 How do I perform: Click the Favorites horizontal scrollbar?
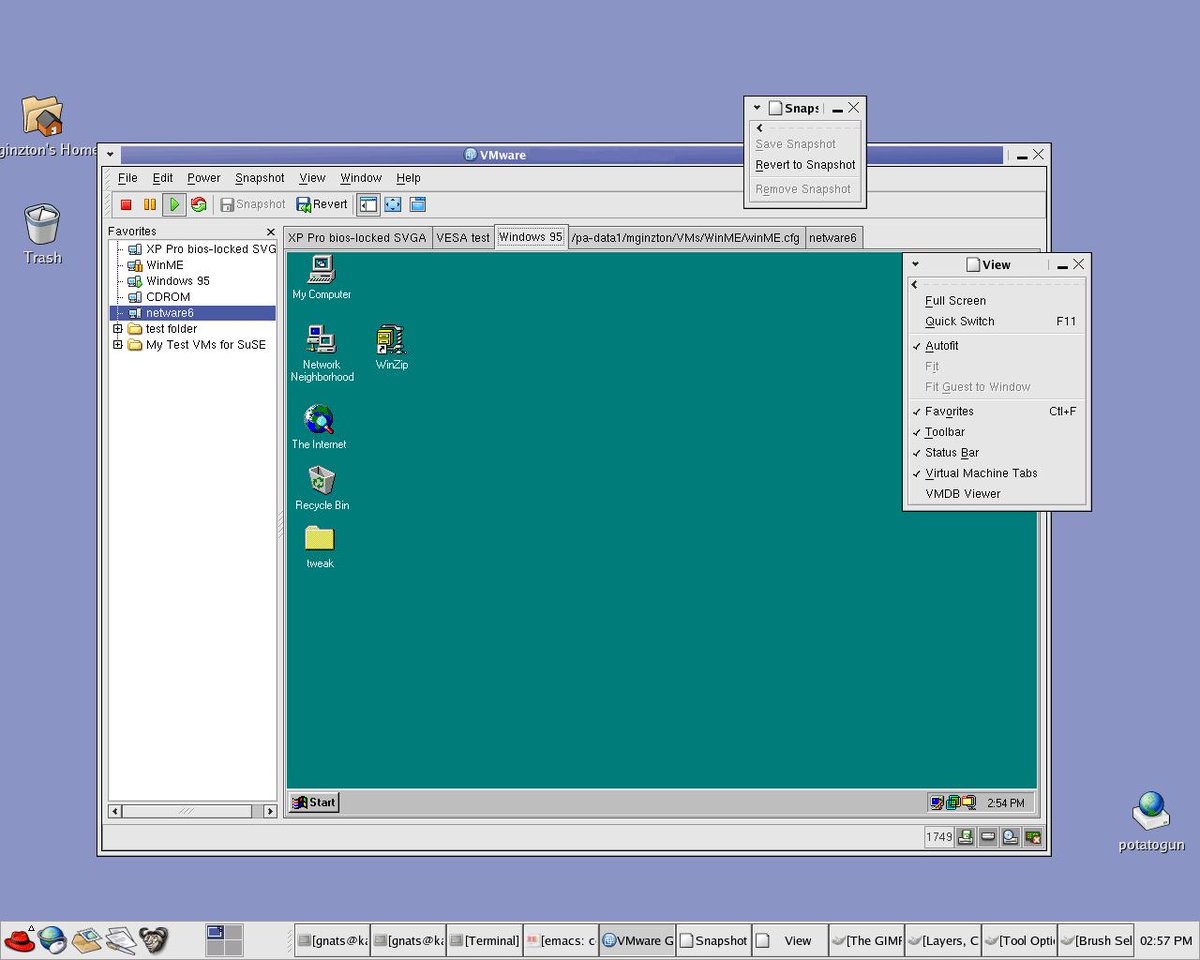tap(193, 811)
